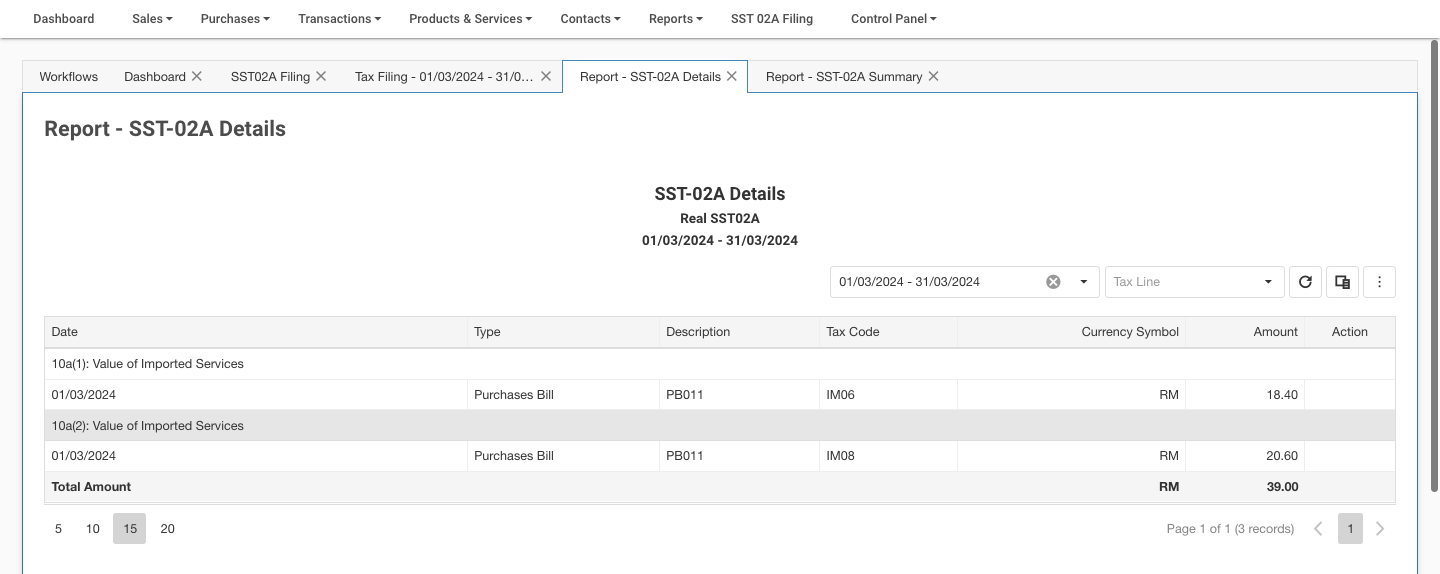Expand the date range dropdown arrow
1440x574 pixels.
(x=1083, y=282)
